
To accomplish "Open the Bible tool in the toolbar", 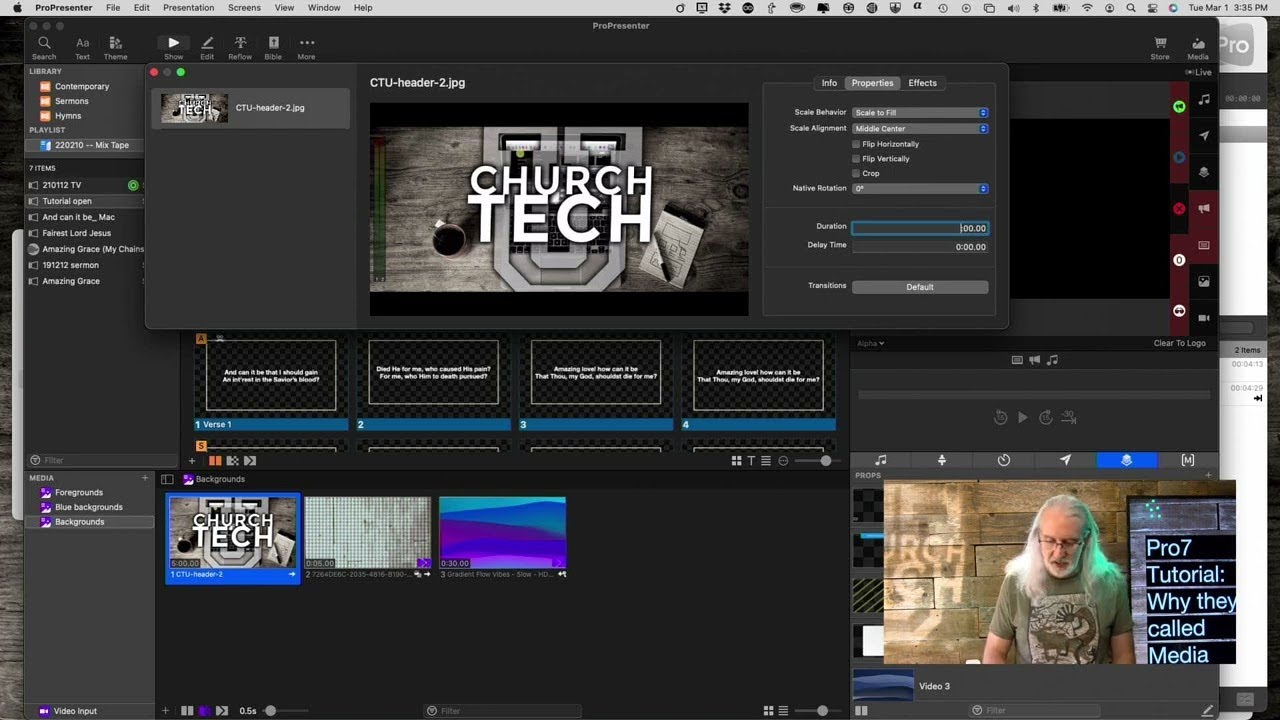I will tap(273, 47).
